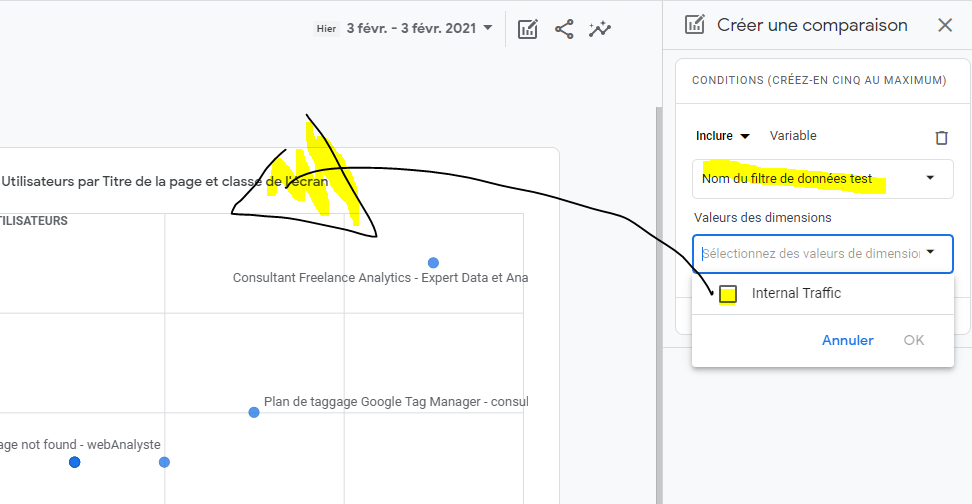Click the light blue point beside webAnalyste label

pos(164,462)
